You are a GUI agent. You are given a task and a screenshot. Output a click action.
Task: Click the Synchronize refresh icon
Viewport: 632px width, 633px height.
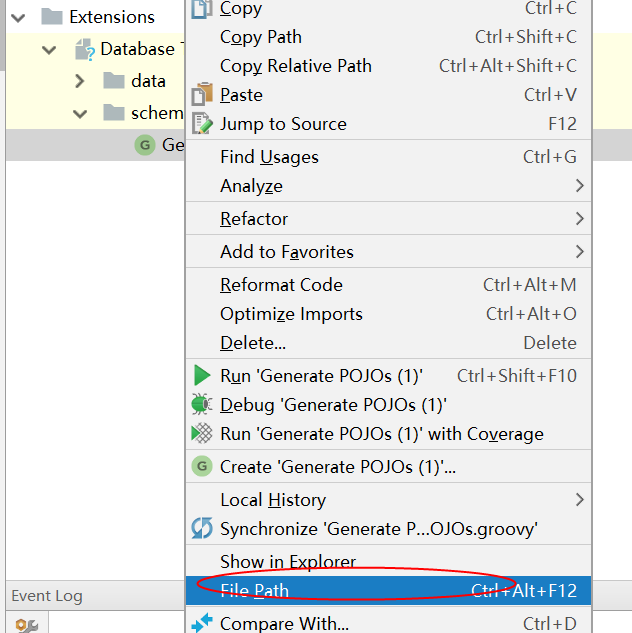pyautogui.click(x=202, y=529)
